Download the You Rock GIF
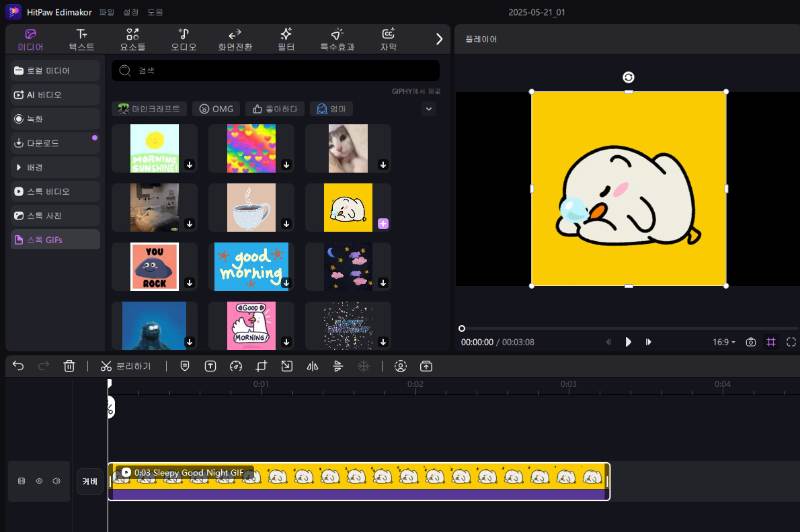 pyautogui.click(x=189, y=283)
